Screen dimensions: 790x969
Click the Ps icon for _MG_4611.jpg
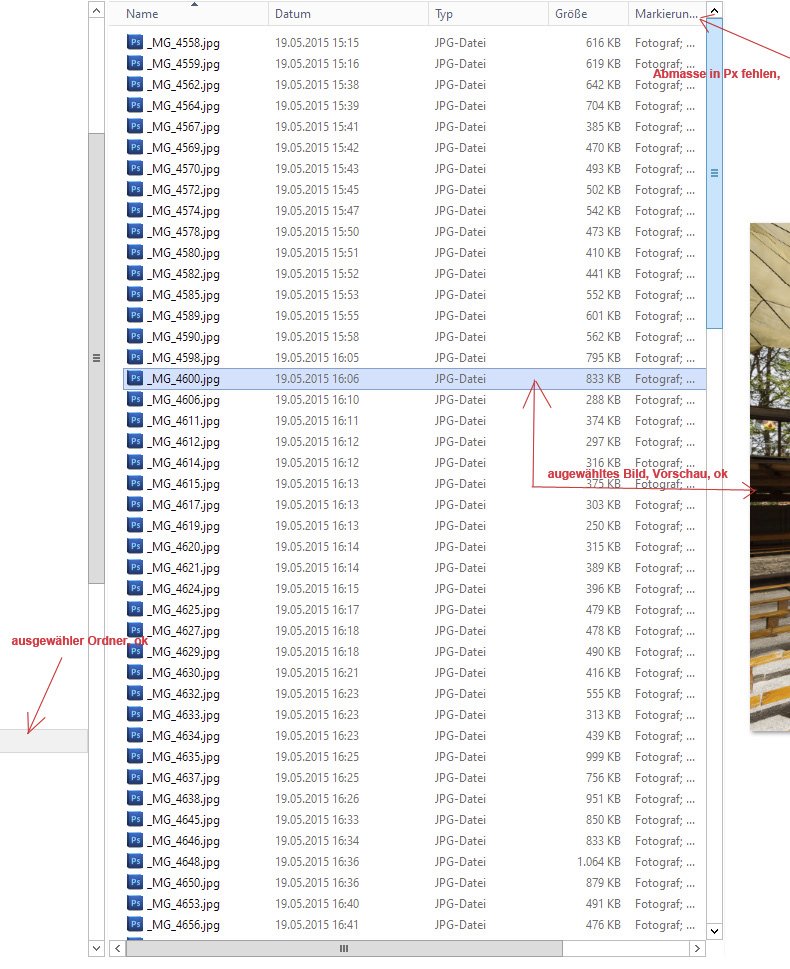[135, 420]
